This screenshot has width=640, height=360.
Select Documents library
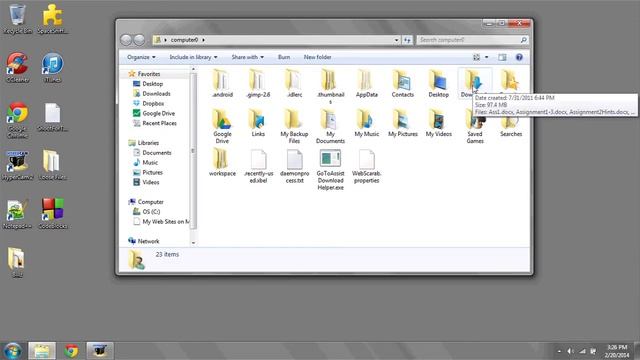tap(156, 153)
